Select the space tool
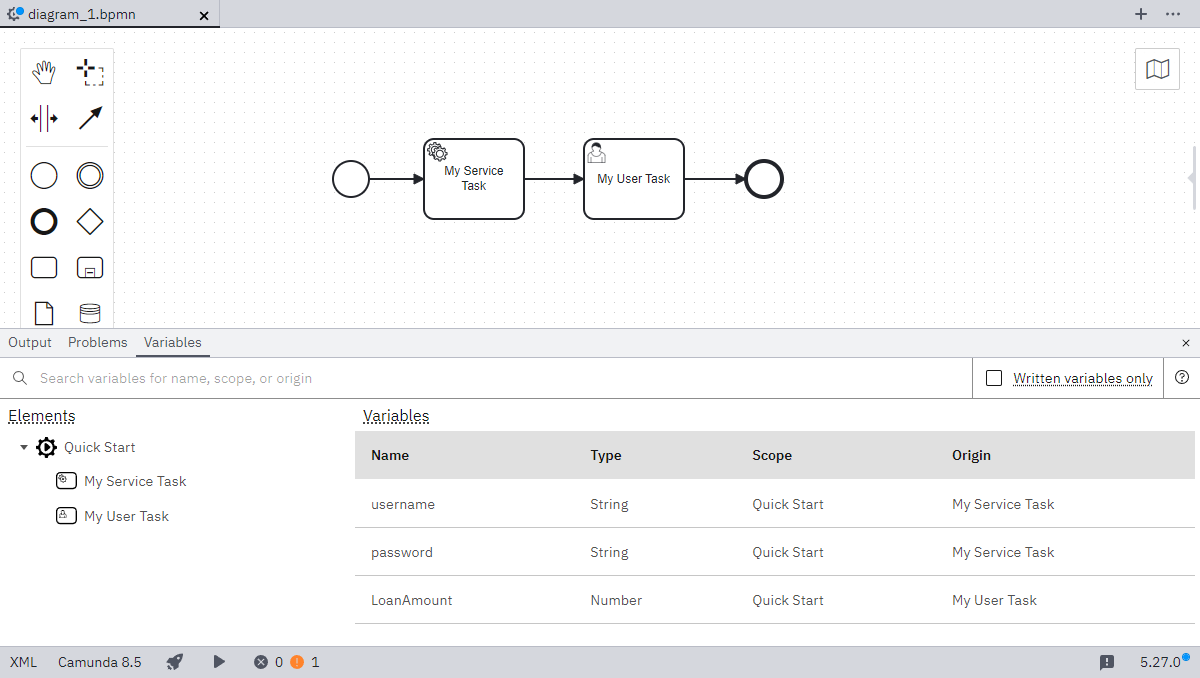The width and height of the screenshot is (1200, 678). point(44,117)
